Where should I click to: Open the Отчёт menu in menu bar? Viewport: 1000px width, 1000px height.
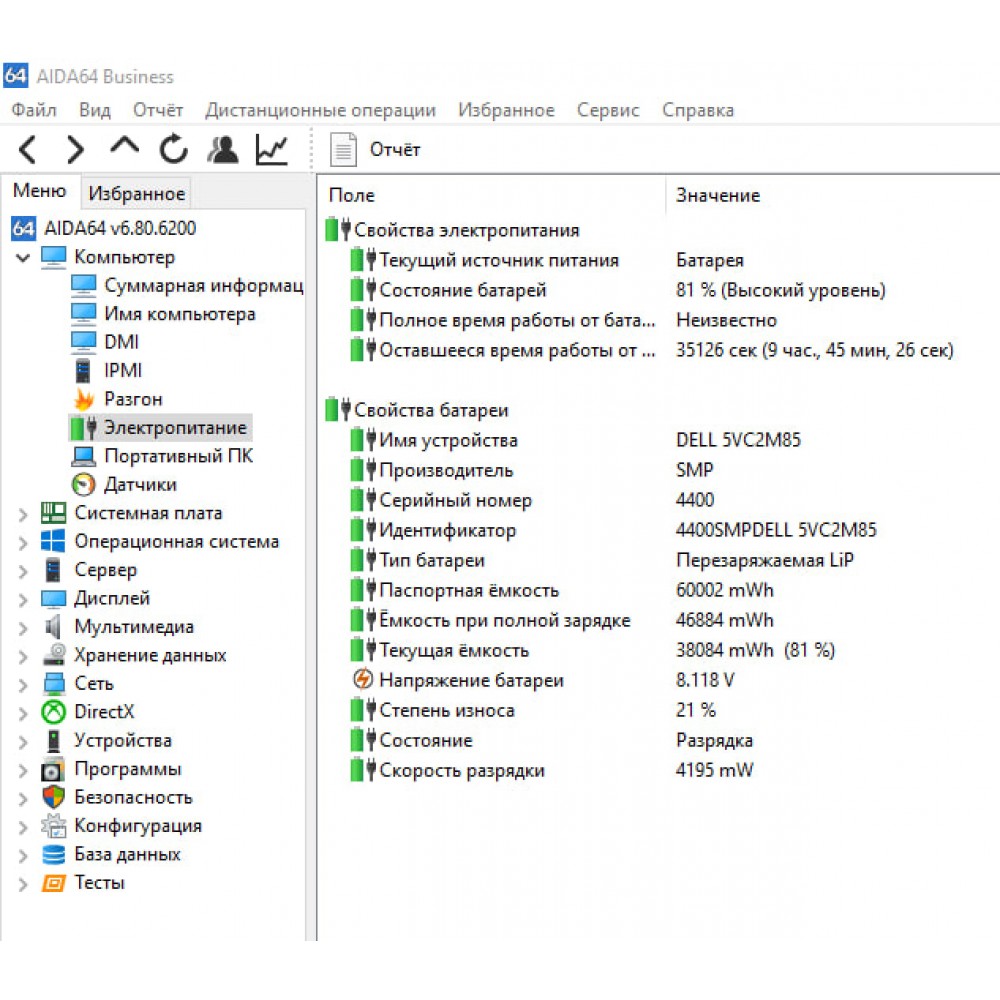click(158, 110)
